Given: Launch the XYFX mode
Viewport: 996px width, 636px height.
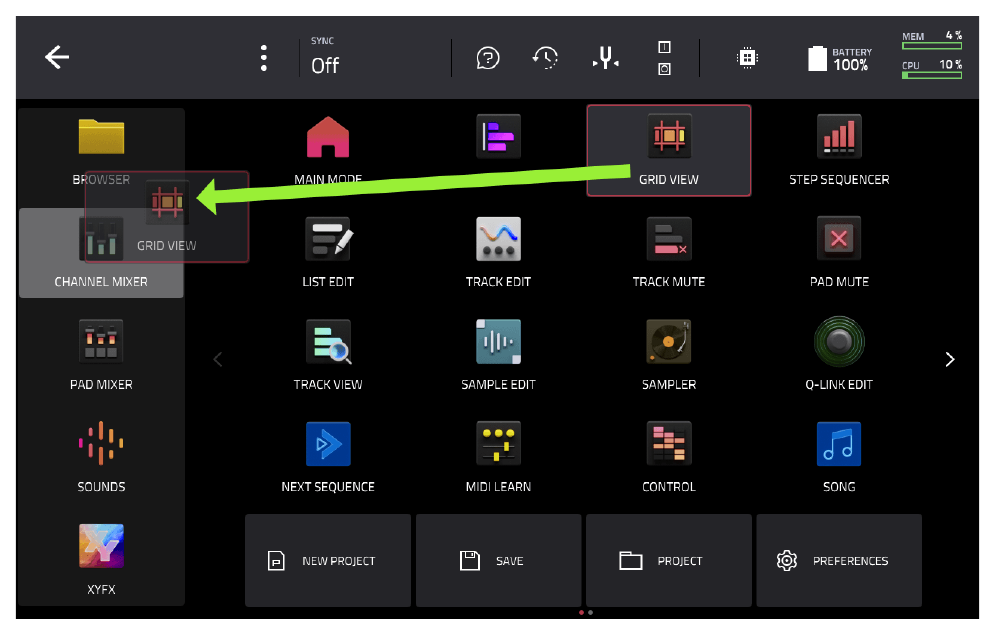Looking at the screenshot, I should point(101,559).
